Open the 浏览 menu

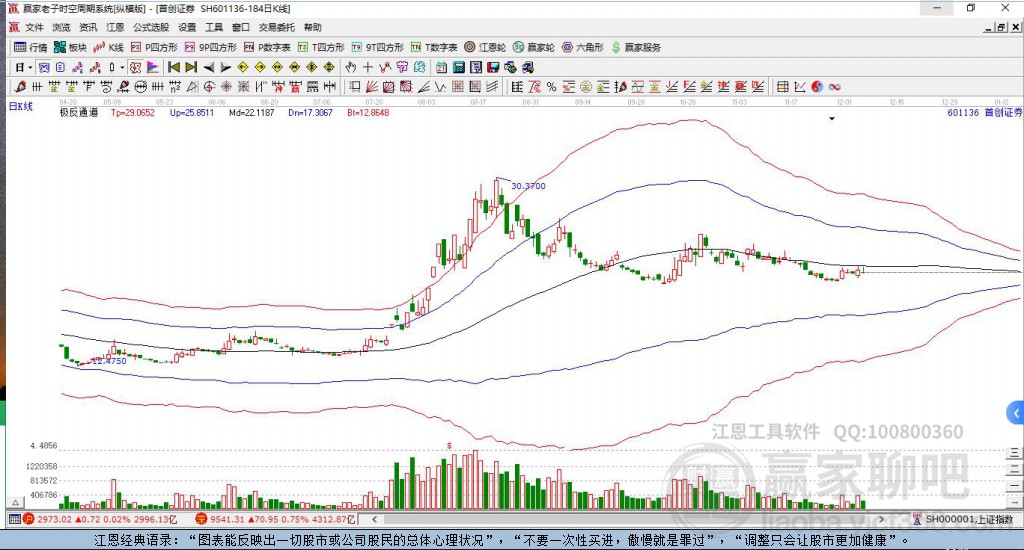pos(61,27)
